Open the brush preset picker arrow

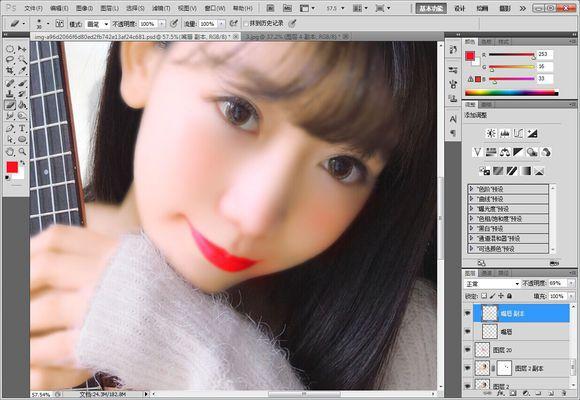coord(48,24)
